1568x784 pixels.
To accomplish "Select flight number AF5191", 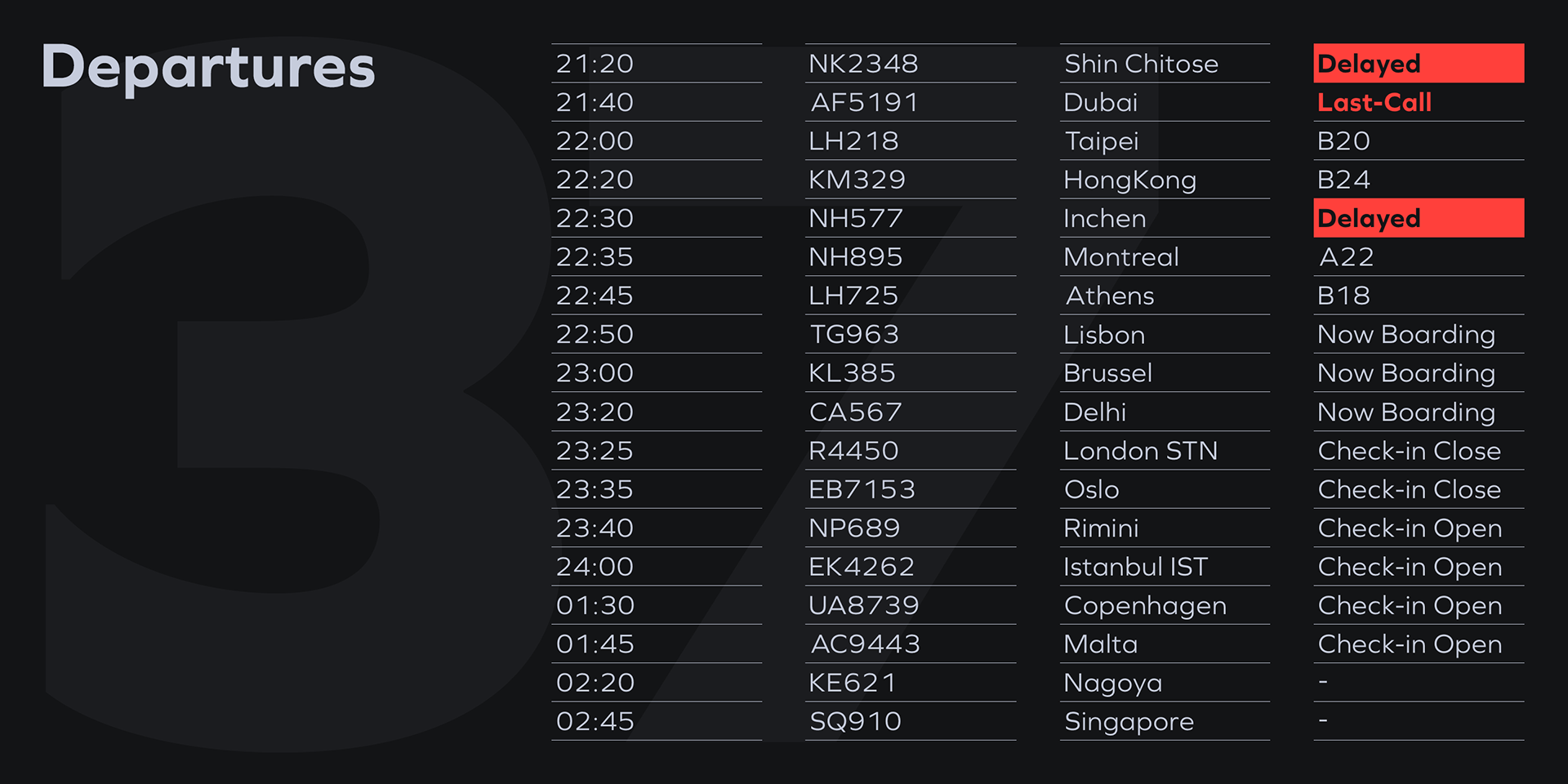I will [864, 102].
